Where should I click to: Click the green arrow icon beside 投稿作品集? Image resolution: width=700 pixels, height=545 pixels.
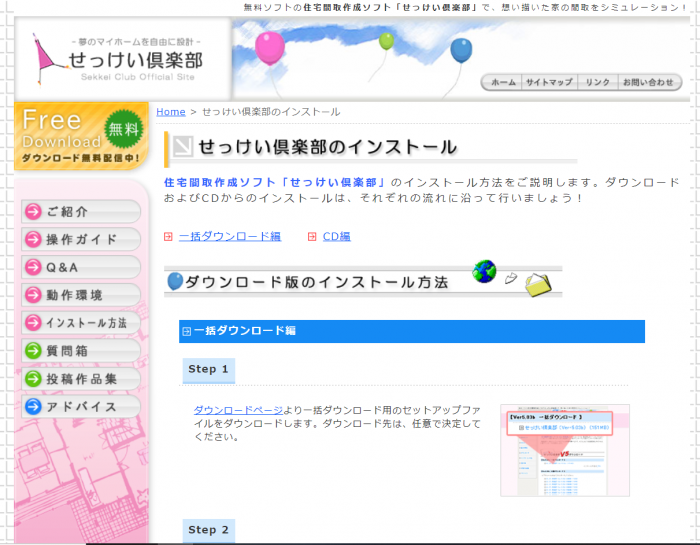pyautogui.click(x=33, y=379)
